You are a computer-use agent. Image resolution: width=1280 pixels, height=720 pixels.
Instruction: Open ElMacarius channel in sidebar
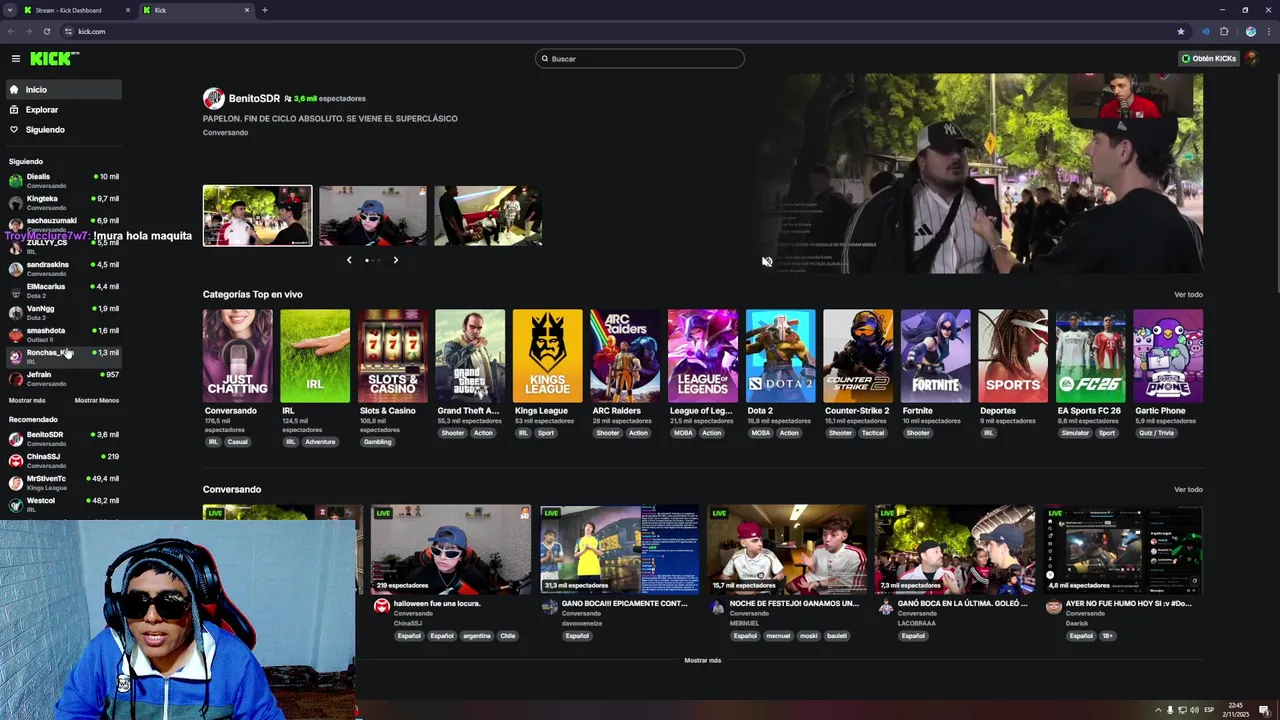(x=63, y=291)
